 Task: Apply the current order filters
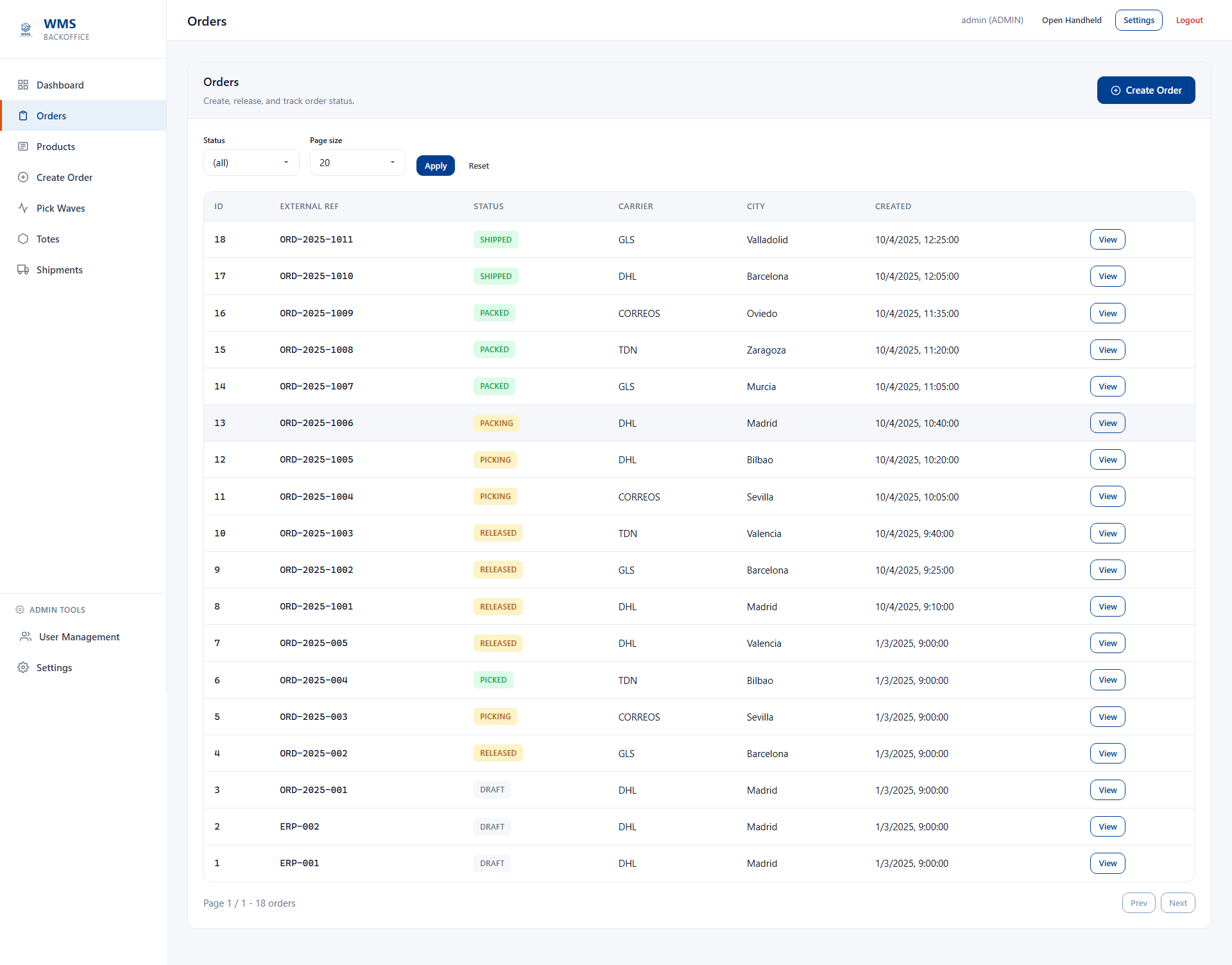click(x=435, y=166)
